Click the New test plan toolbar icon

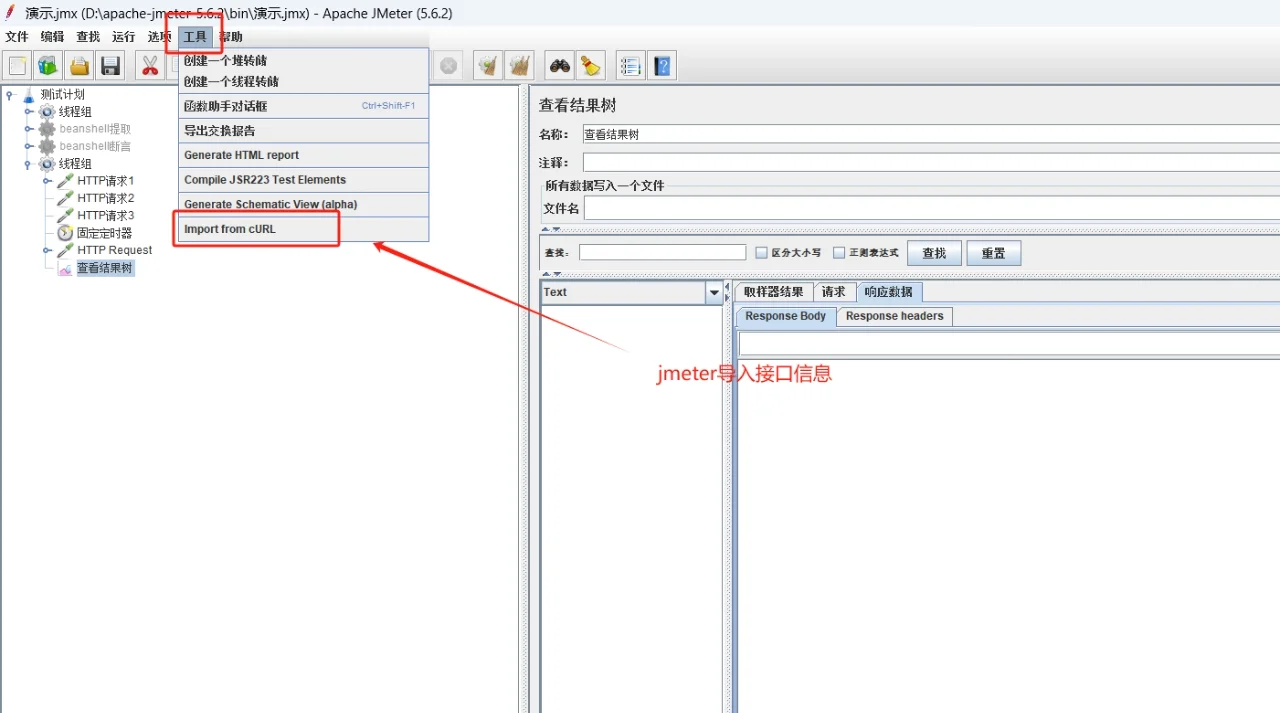click(18, 66)
